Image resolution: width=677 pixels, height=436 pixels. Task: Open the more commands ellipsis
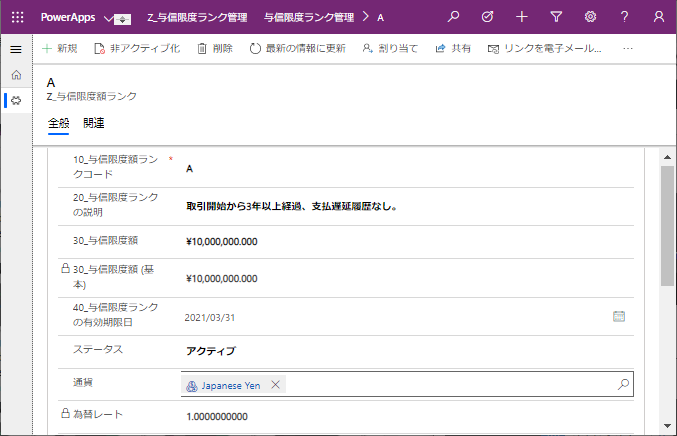[628, 48]
